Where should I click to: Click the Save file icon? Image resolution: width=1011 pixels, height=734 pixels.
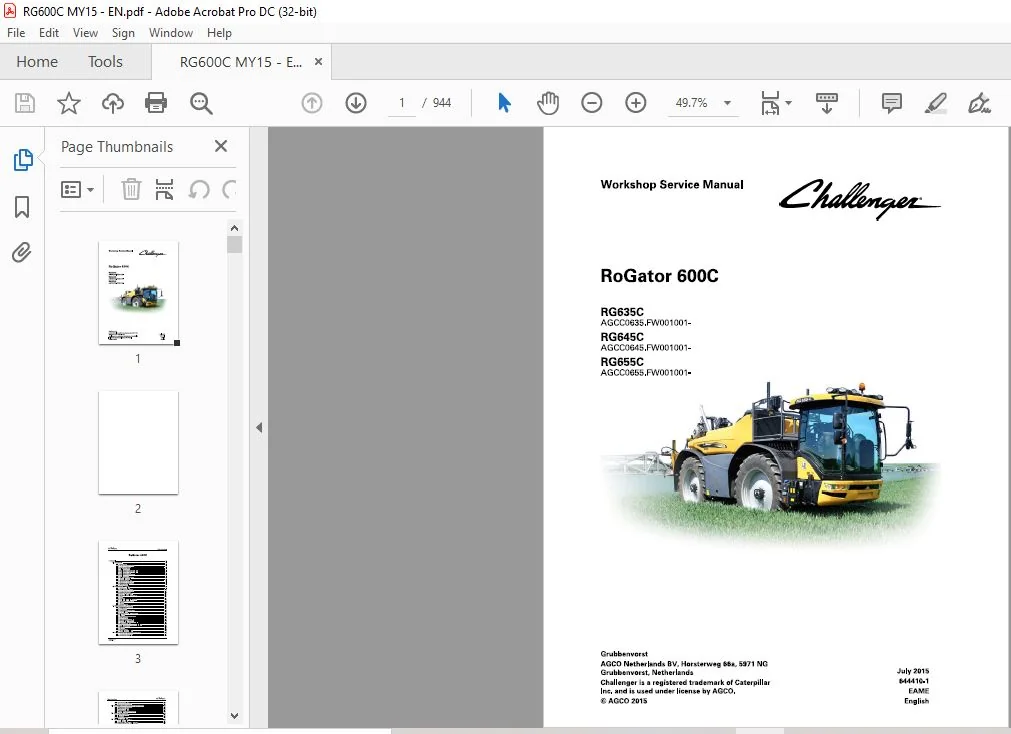(25, 103)
